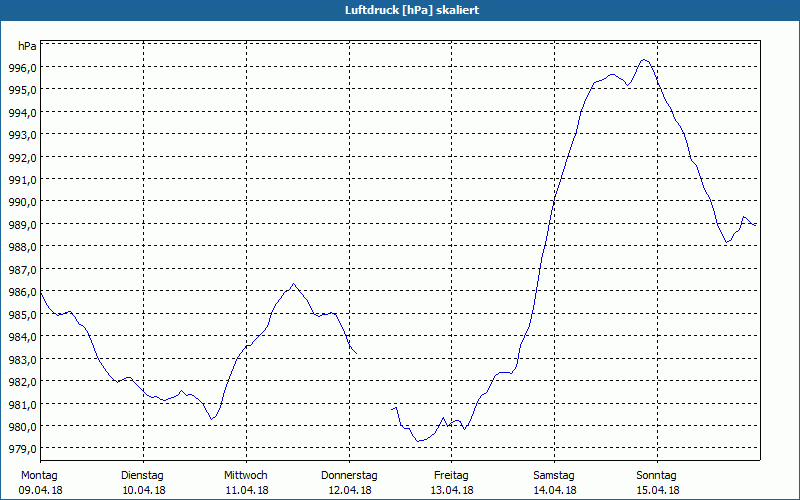Click the 994,0 axis value
Screen dimensions: 800x500
[22, 112]
